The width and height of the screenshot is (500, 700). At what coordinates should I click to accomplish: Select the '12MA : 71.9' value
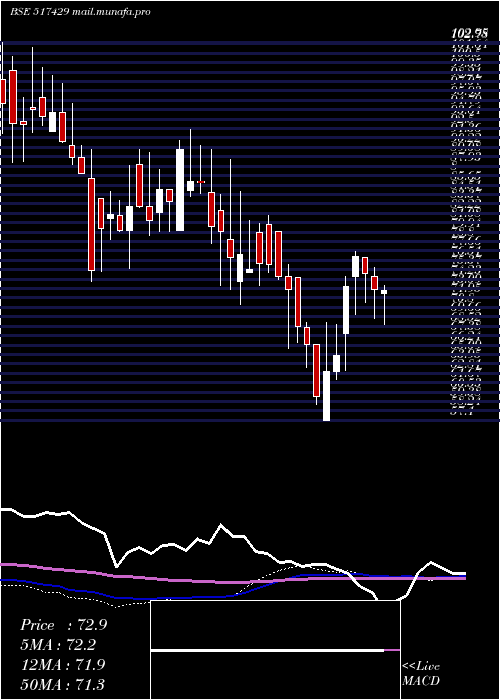click(62, 665)
